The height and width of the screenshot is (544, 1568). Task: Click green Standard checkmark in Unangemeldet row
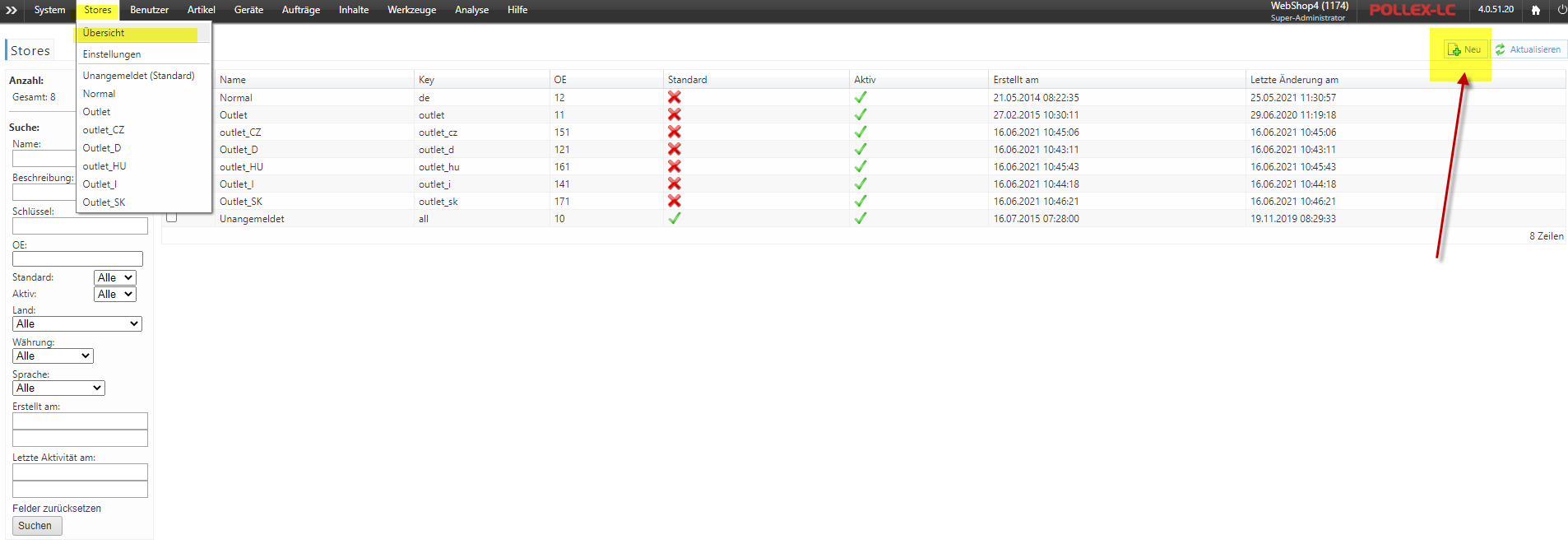pos(675,219)
